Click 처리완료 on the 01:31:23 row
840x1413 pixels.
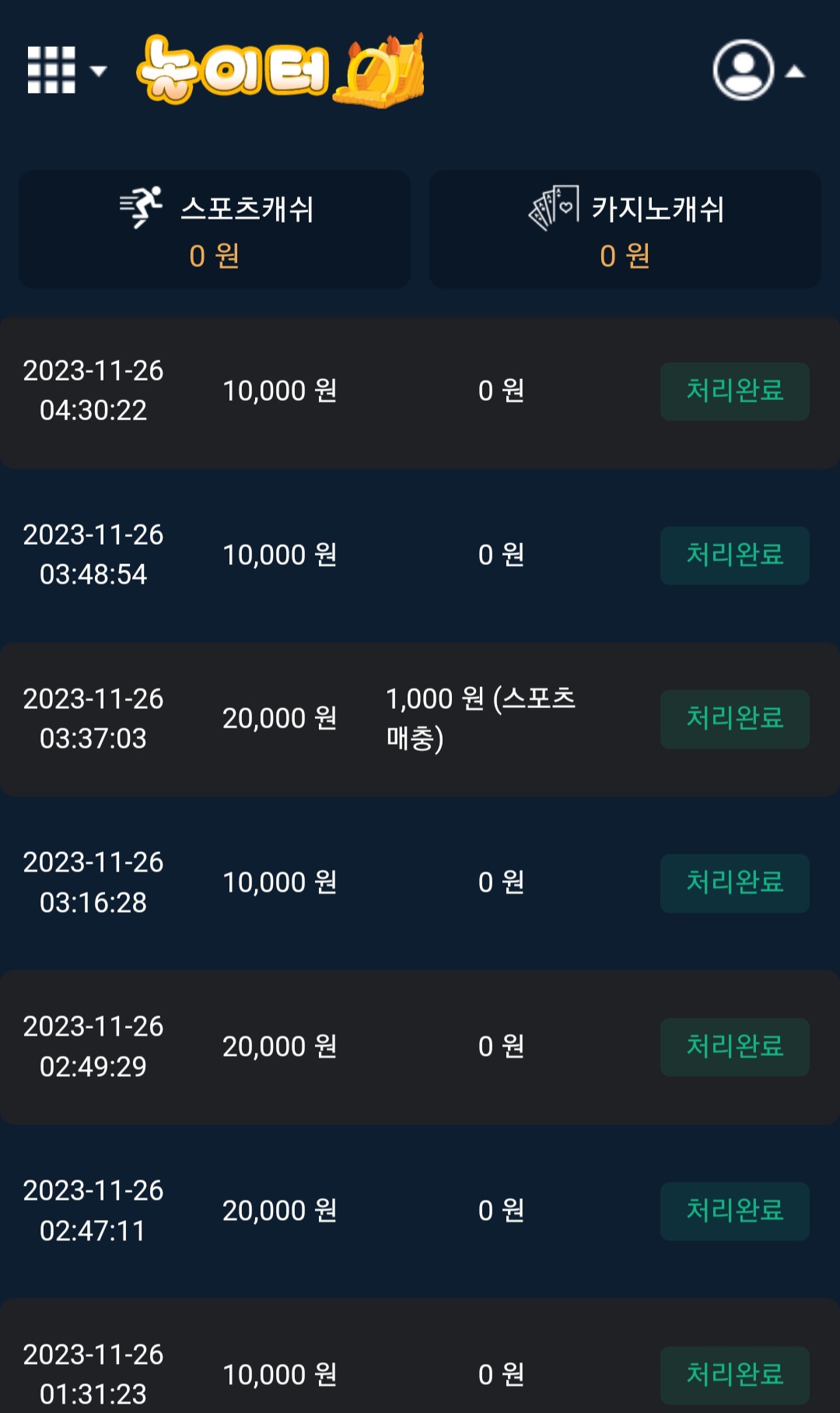[x=734, y=1374]
